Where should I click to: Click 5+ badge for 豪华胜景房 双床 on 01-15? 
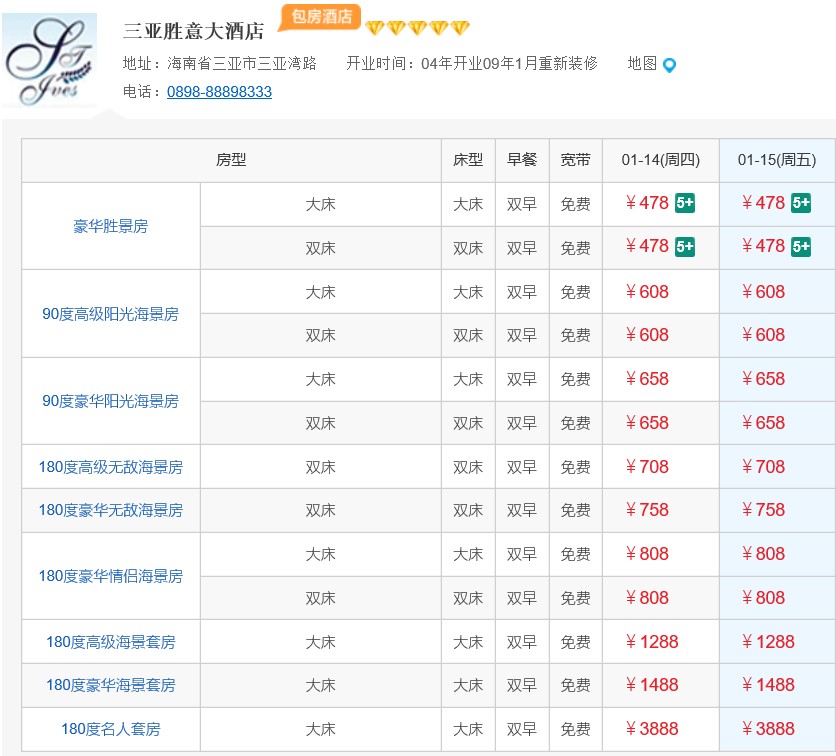801,246
